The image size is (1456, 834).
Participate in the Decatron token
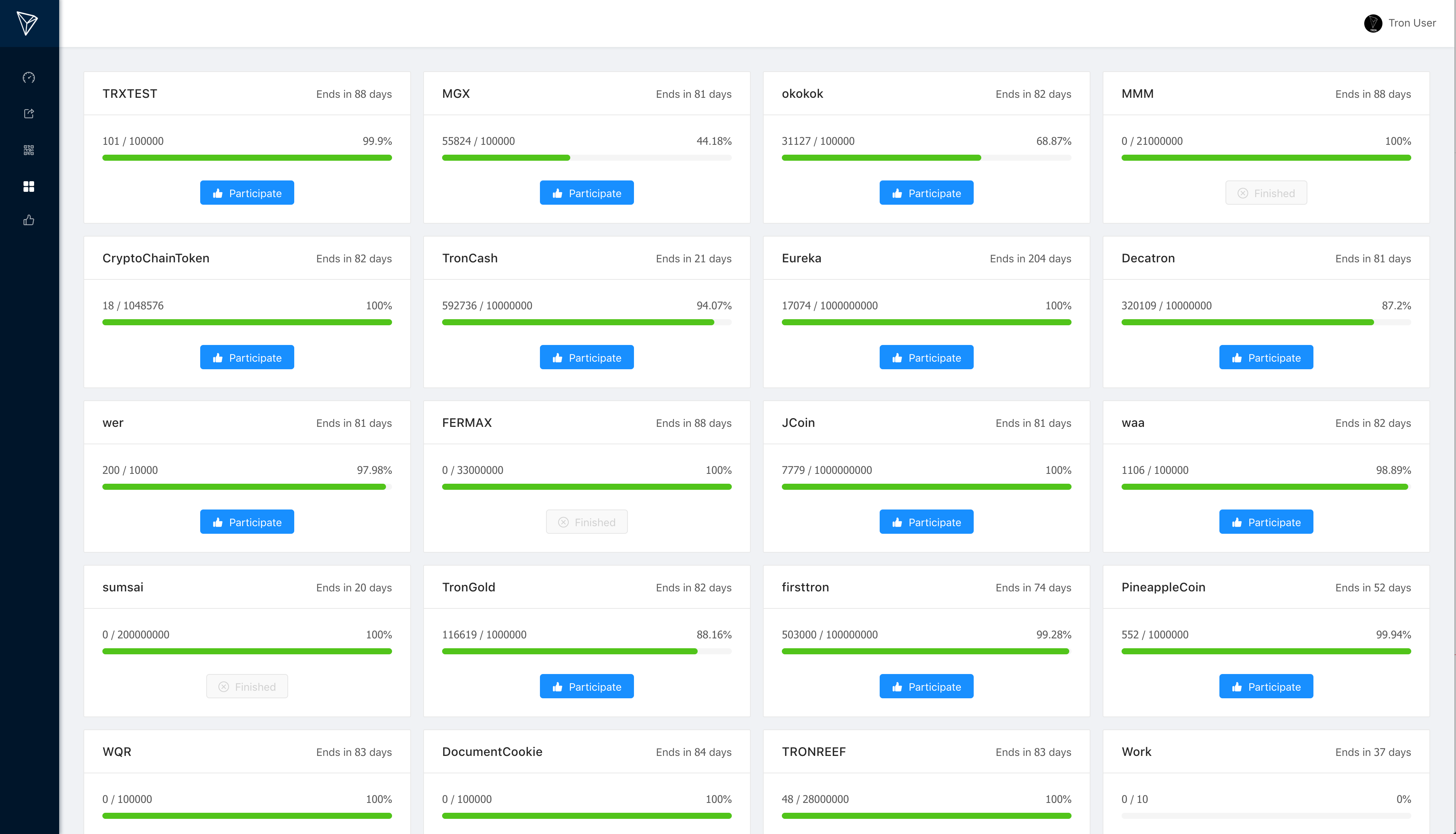[1266, 357]
